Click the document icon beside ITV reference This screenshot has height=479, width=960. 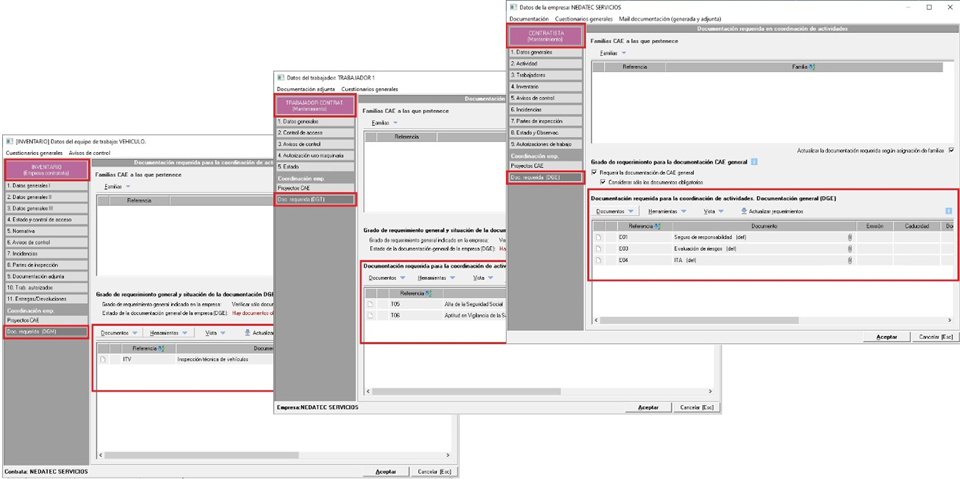(x=103, y=358)
